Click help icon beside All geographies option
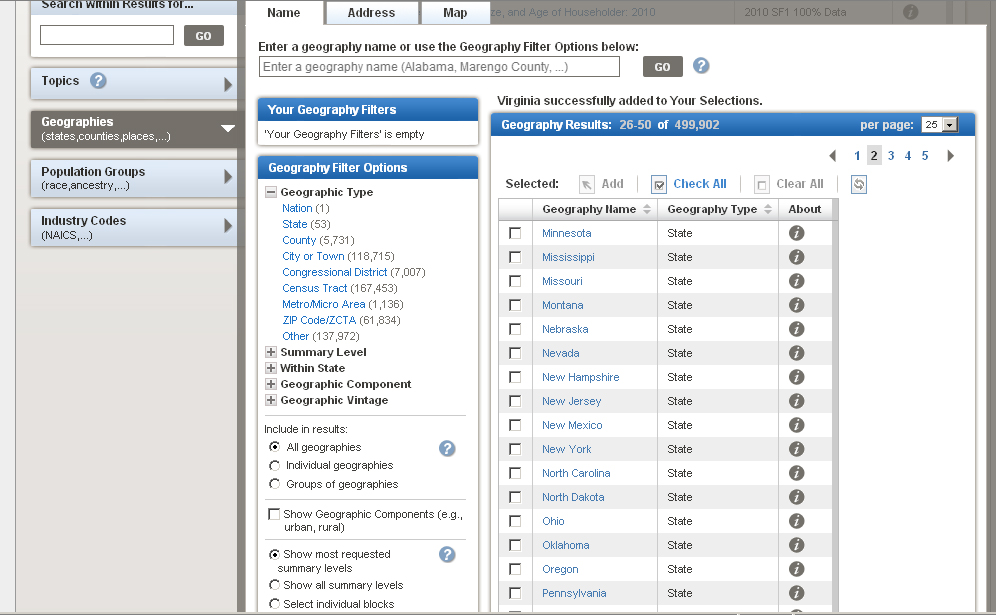Screen dimensions: 996x615 point(447,448)
